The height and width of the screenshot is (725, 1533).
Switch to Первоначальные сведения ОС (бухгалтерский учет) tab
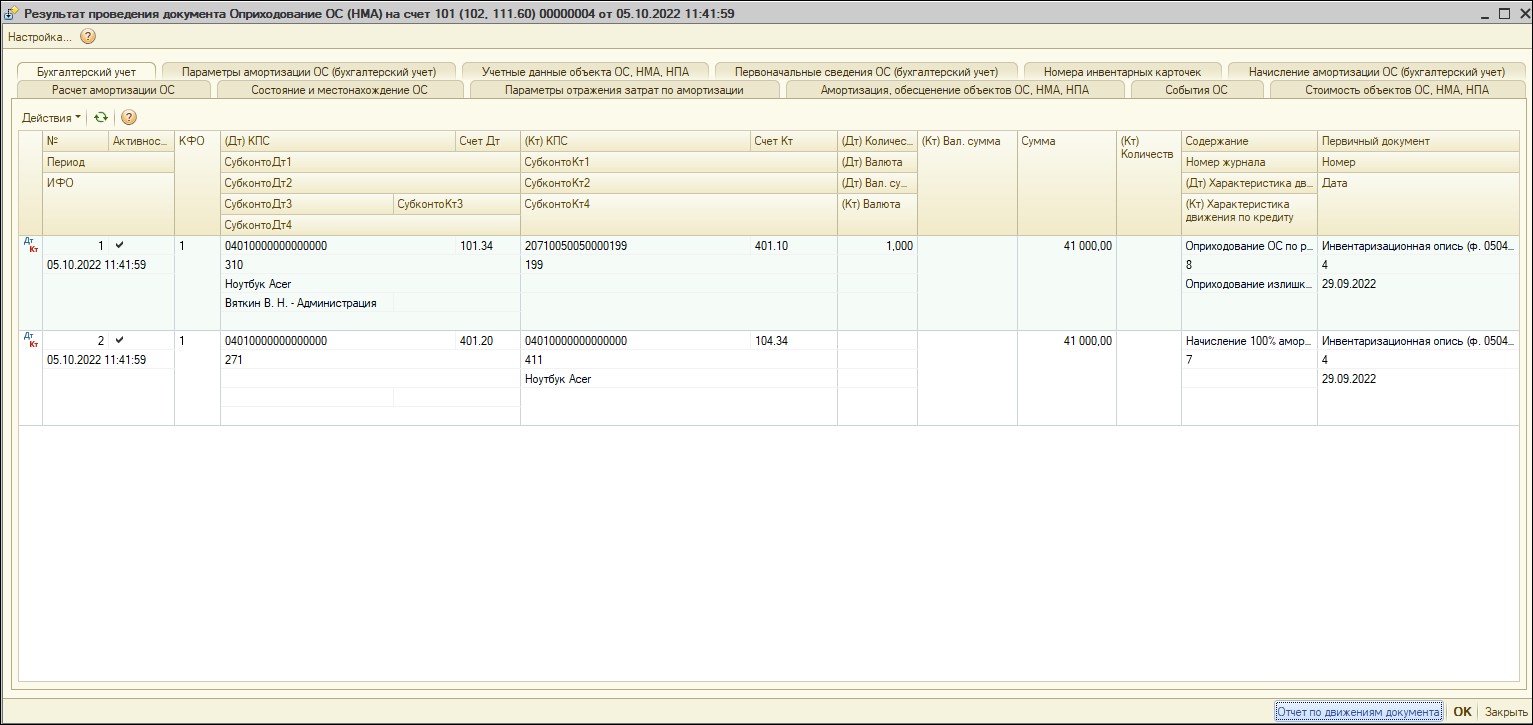[x=866, y=72]
